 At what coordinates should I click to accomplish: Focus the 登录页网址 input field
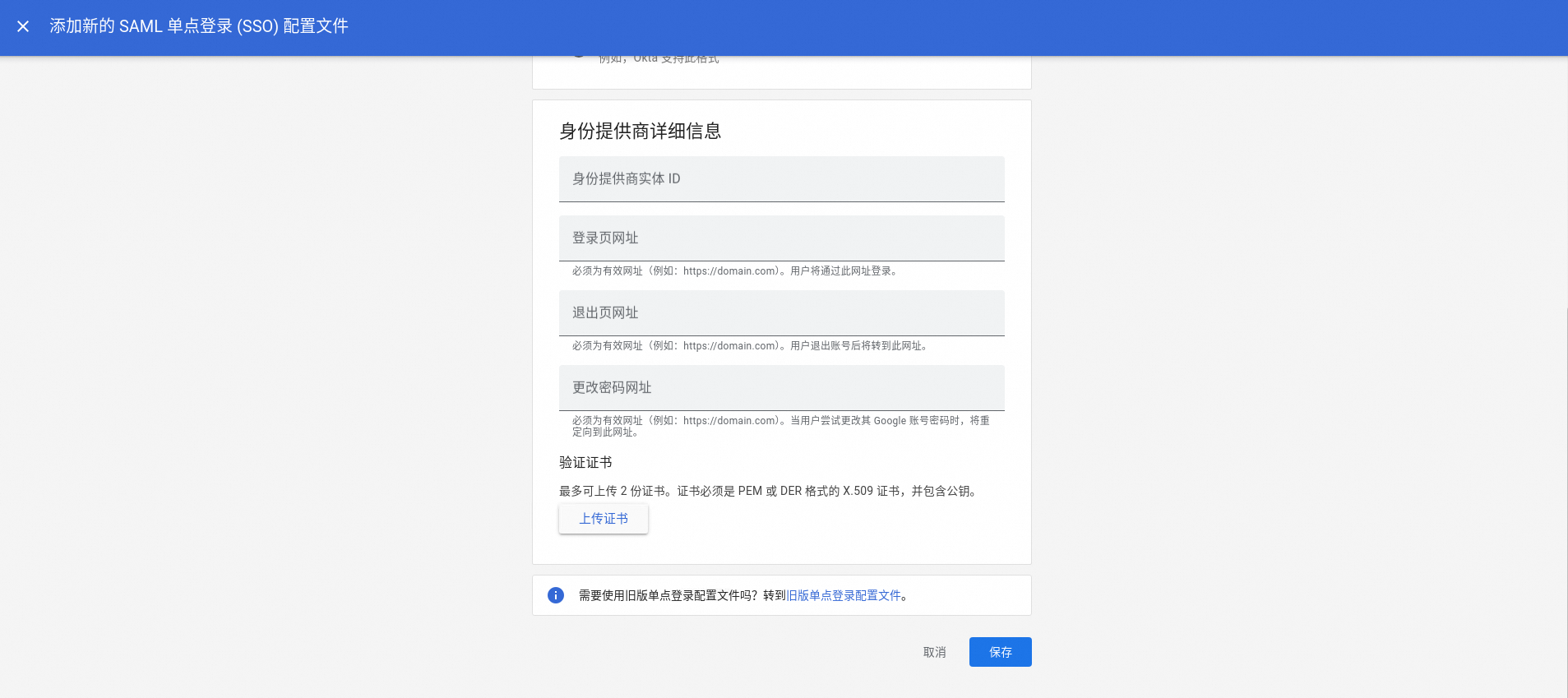[x=782, y=238]
